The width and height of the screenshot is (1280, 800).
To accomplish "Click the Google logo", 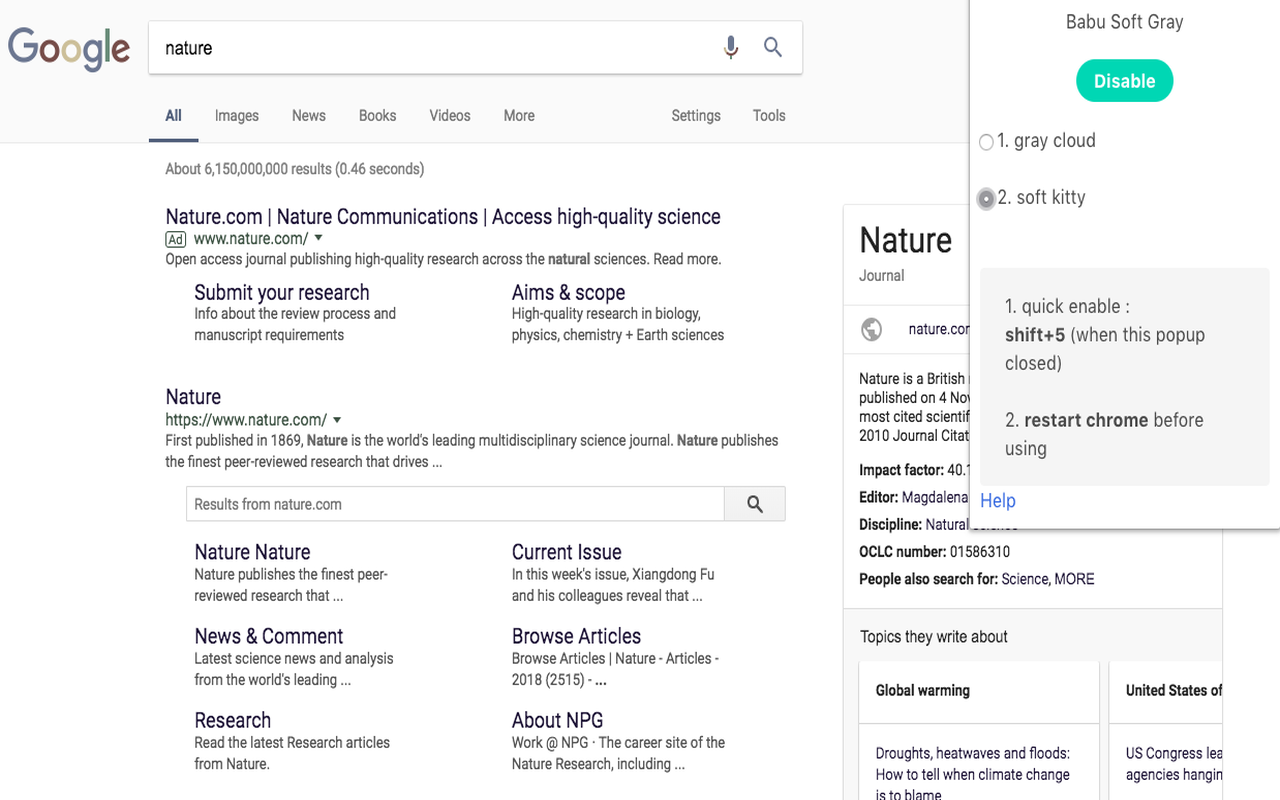I will coord(69,48).
